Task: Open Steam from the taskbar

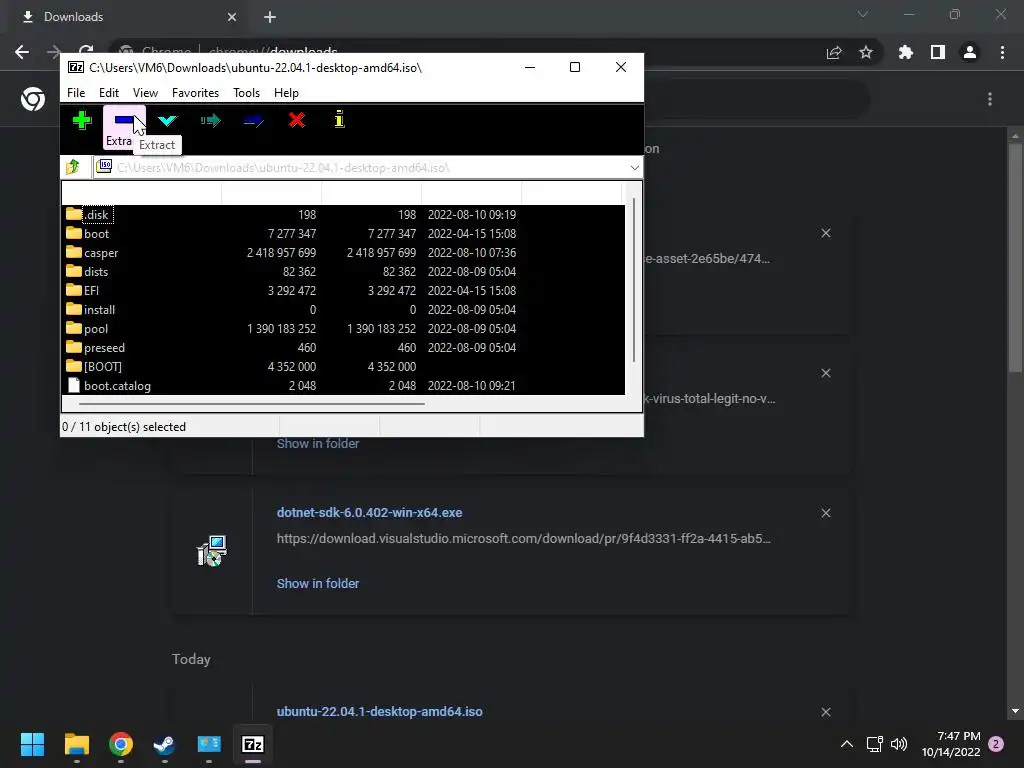Action: 165,744
